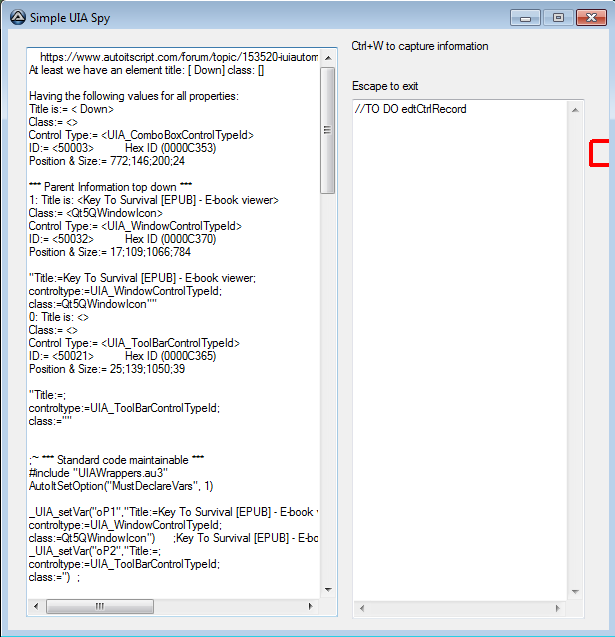
Task: Click "At least we have an element title" line
Action: coord(147,70)
